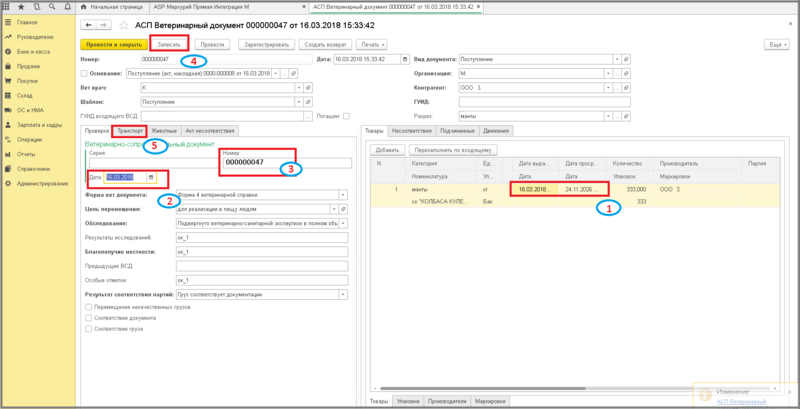Open calendar icon in VSD Дата field

click(151, 177)
